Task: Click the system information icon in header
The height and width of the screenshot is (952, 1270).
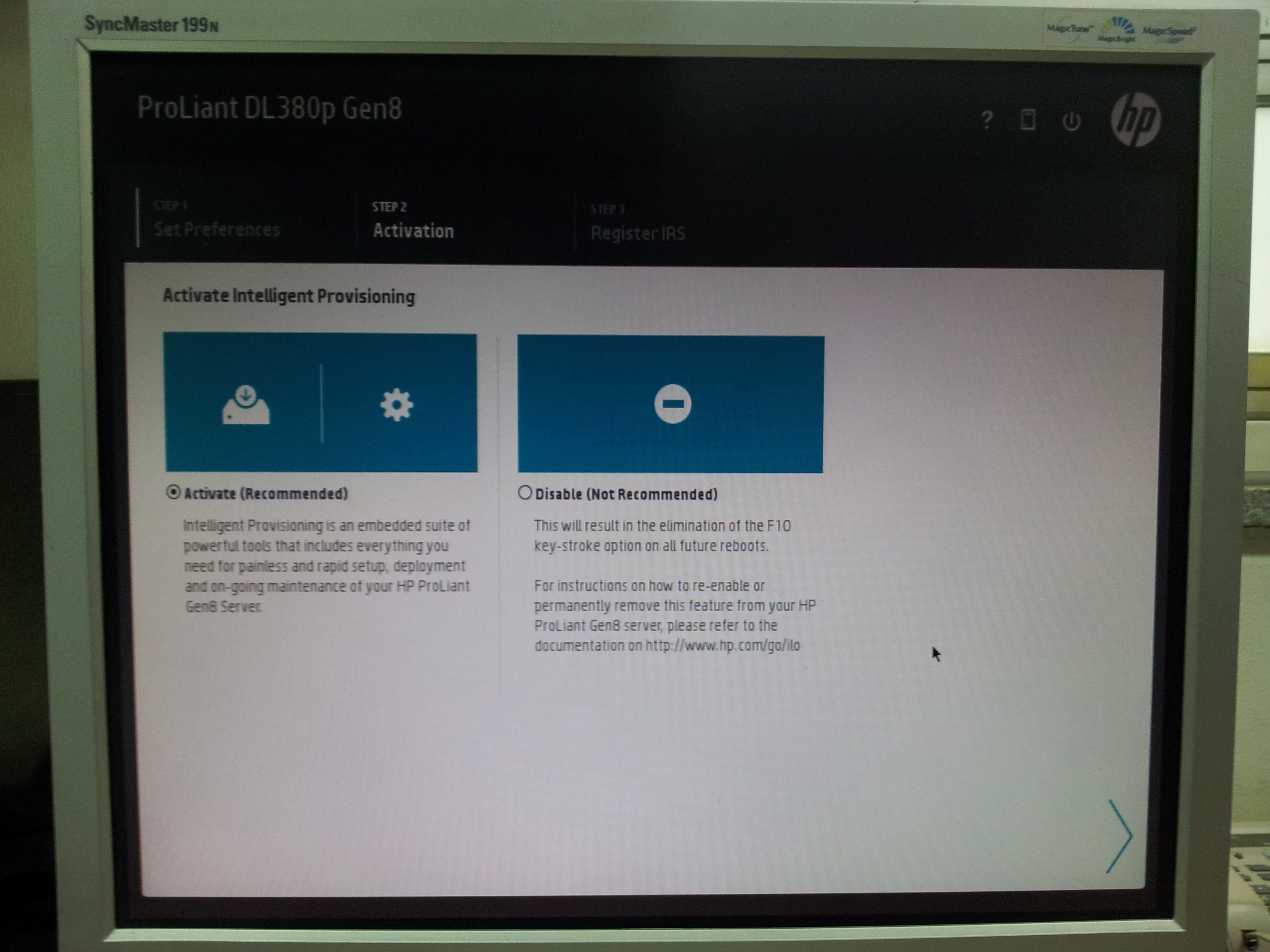Action: [1028, 120]
